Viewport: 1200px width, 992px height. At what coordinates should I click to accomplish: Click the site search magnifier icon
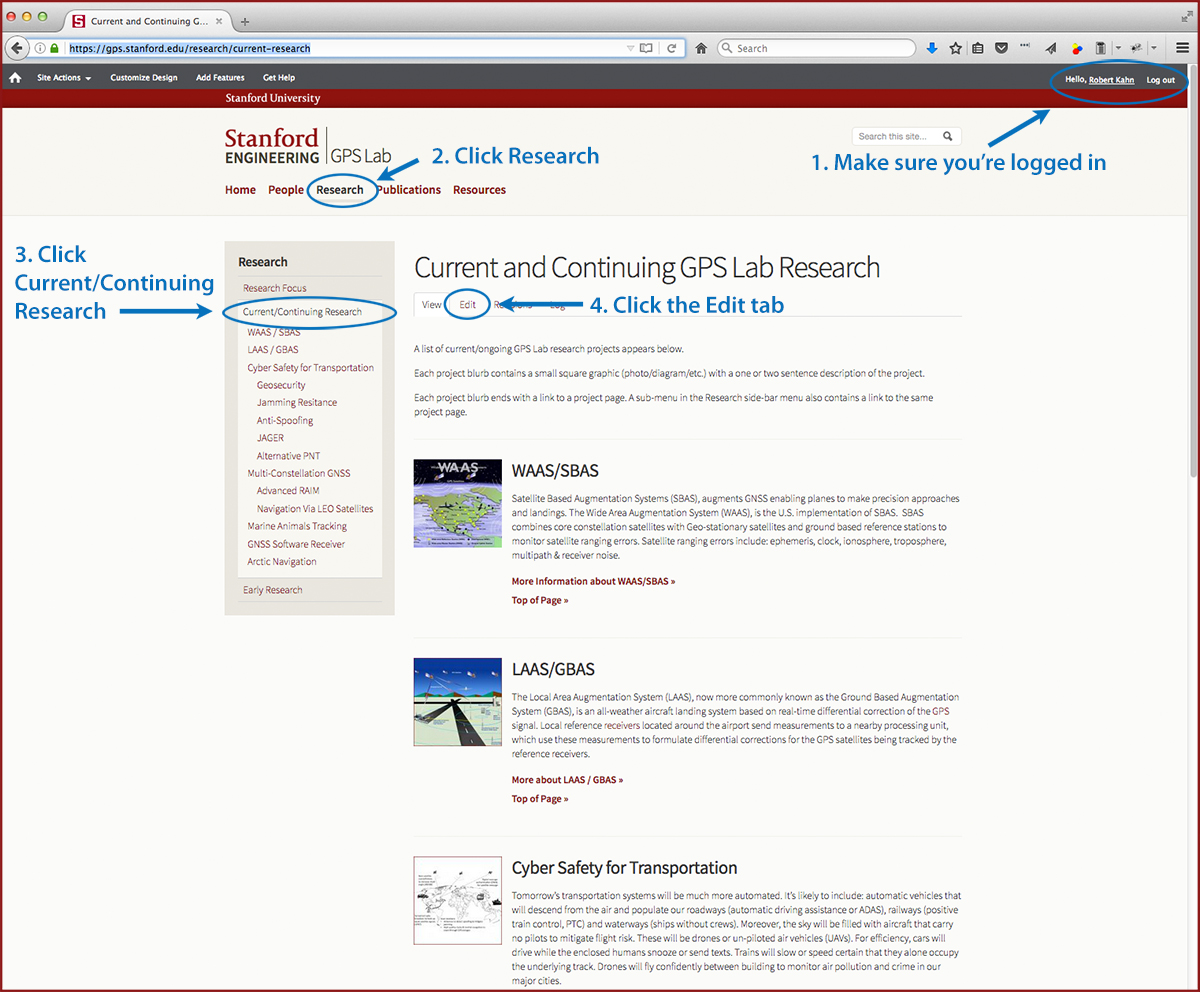(948, 136)
